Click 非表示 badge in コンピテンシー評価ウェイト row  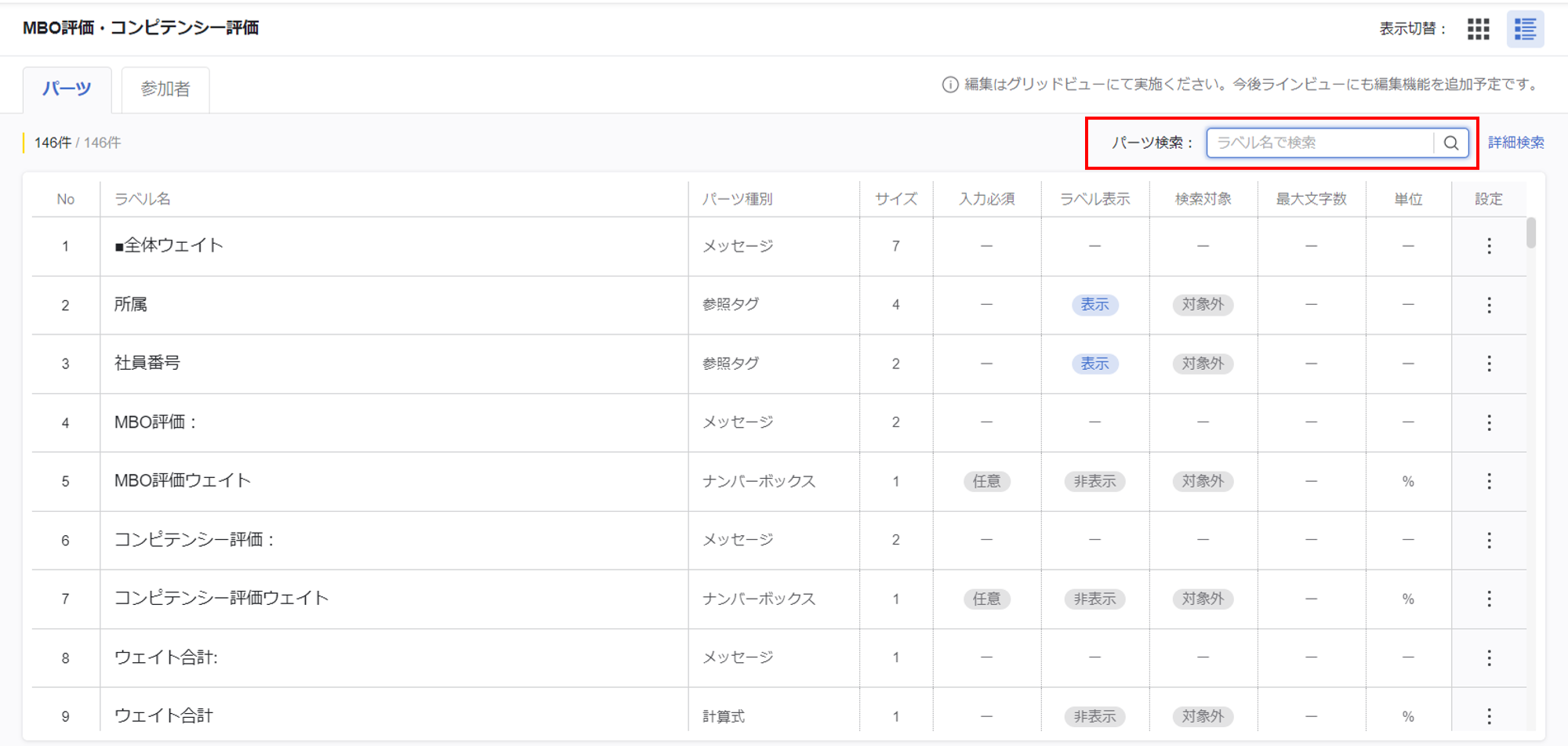click(x=1094, y=599)
